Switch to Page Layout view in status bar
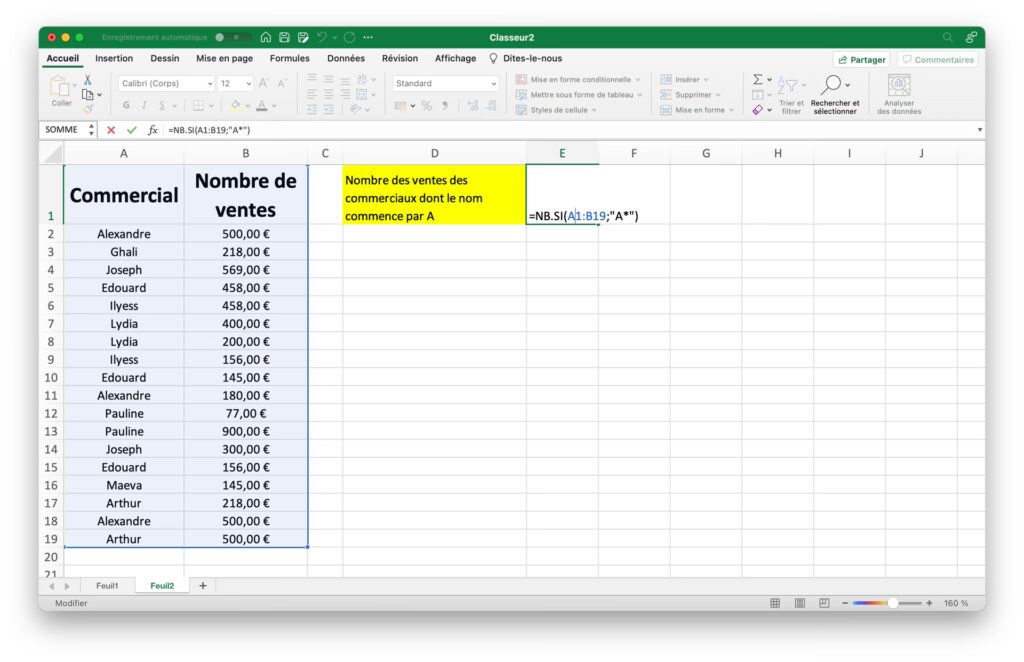The width and height of the screenshot is (1024, 662). [x=800, y=603]
